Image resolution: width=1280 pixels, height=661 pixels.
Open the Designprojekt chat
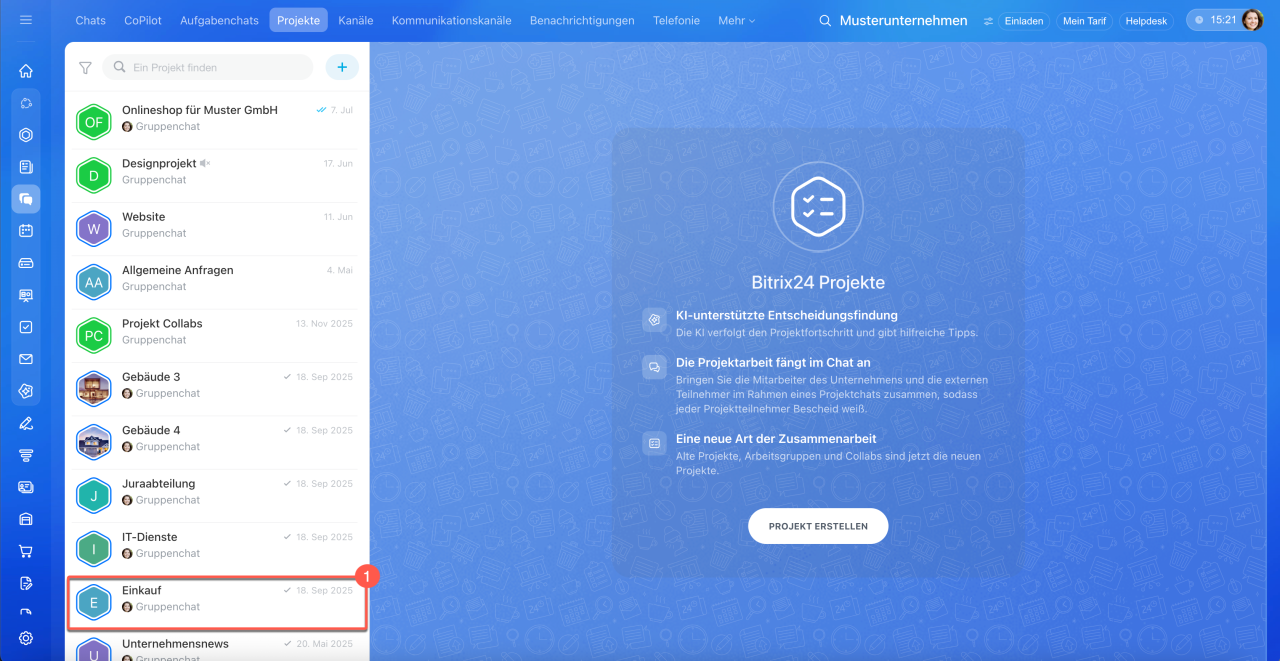218,175
